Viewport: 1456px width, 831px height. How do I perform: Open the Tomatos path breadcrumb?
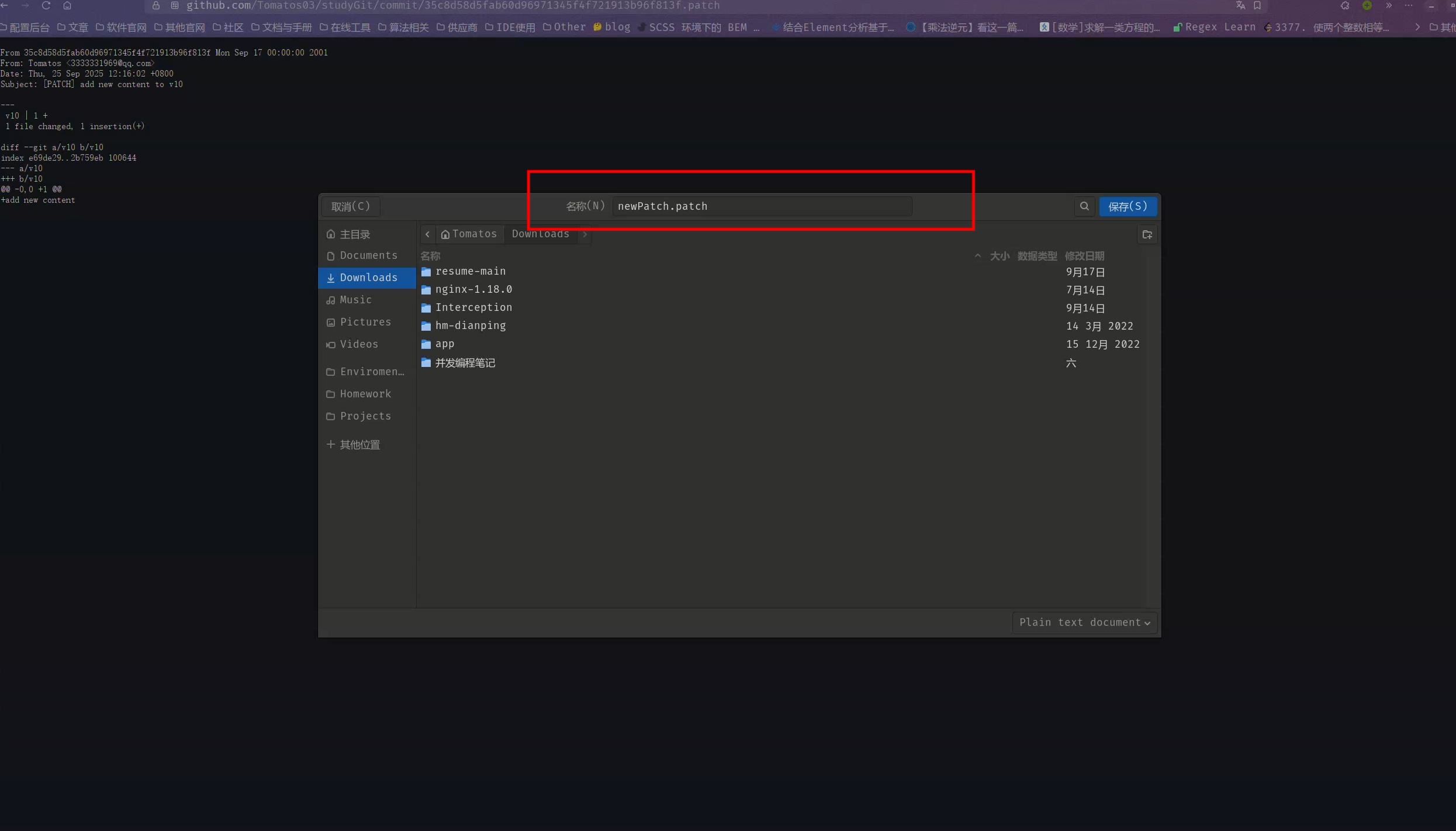(469, 234)
